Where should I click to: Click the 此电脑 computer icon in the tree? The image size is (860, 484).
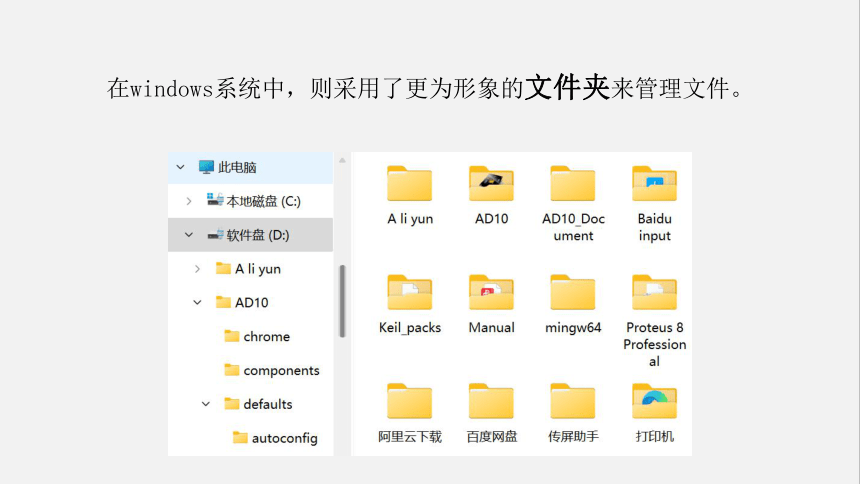[x=206, y=167]
